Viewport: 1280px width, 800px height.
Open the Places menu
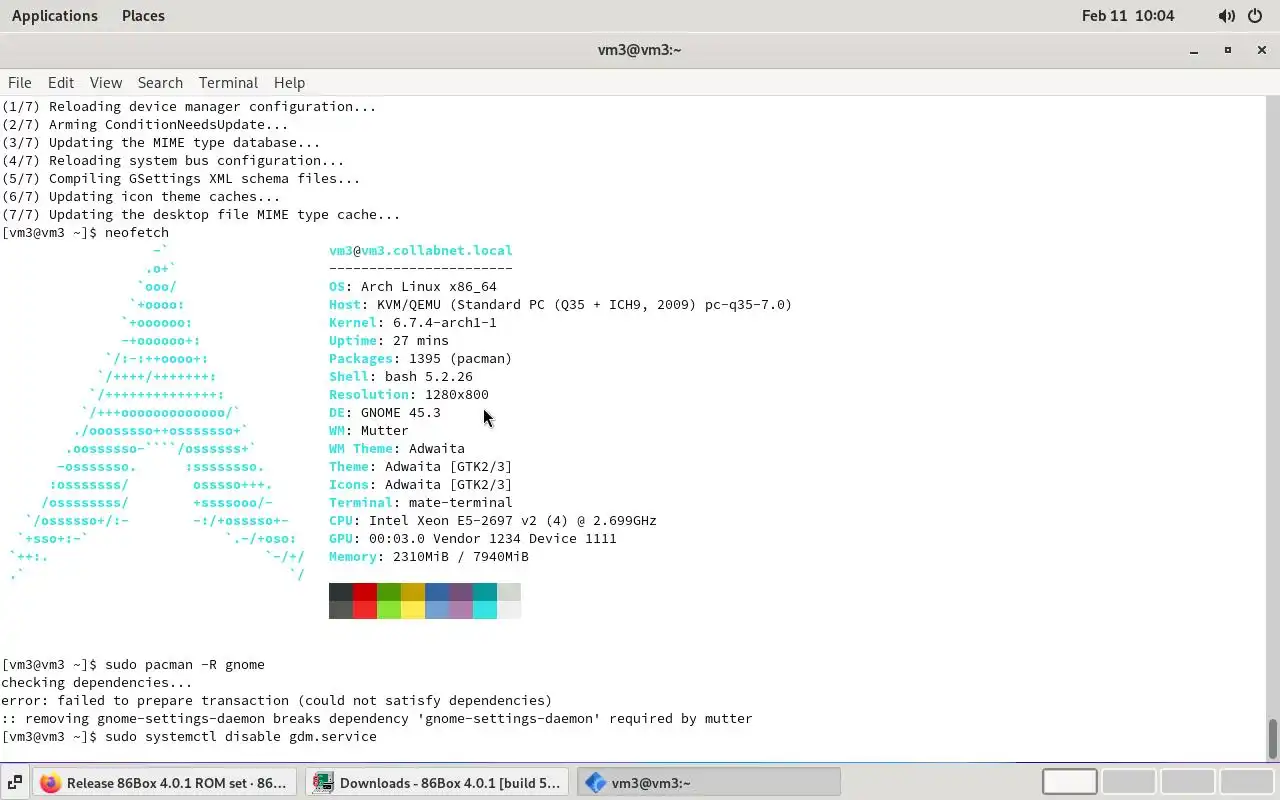[x=143, y=16]
